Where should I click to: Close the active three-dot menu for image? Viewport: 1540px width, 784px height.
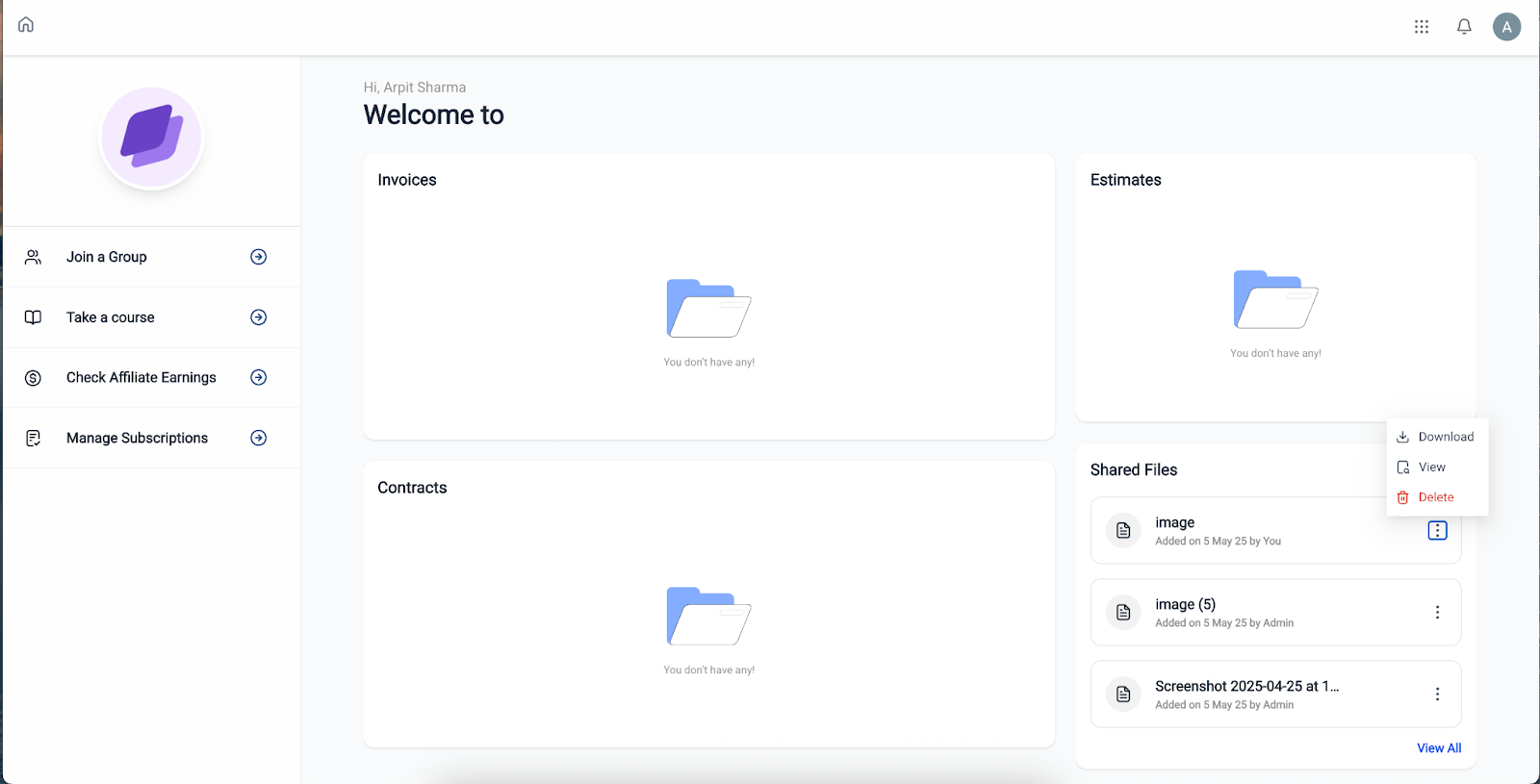(x=1437, y=530)
